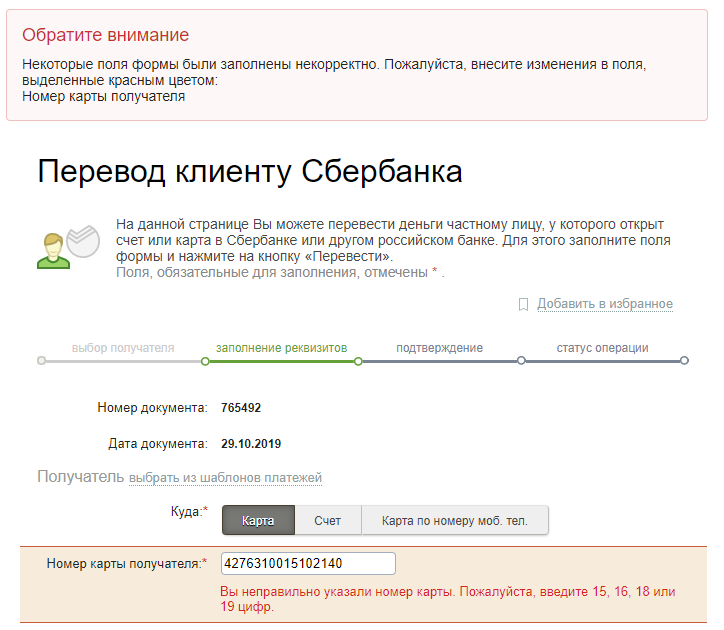Choose Карта по номеру моб. тел. option
This screenshot has height=630, width=724.
tap(455, 521)
